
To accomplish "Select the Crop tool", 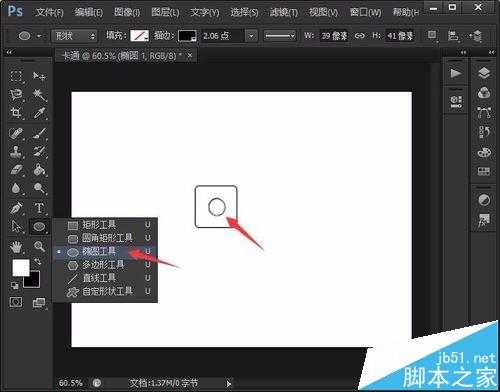I will tap(16, 113).
